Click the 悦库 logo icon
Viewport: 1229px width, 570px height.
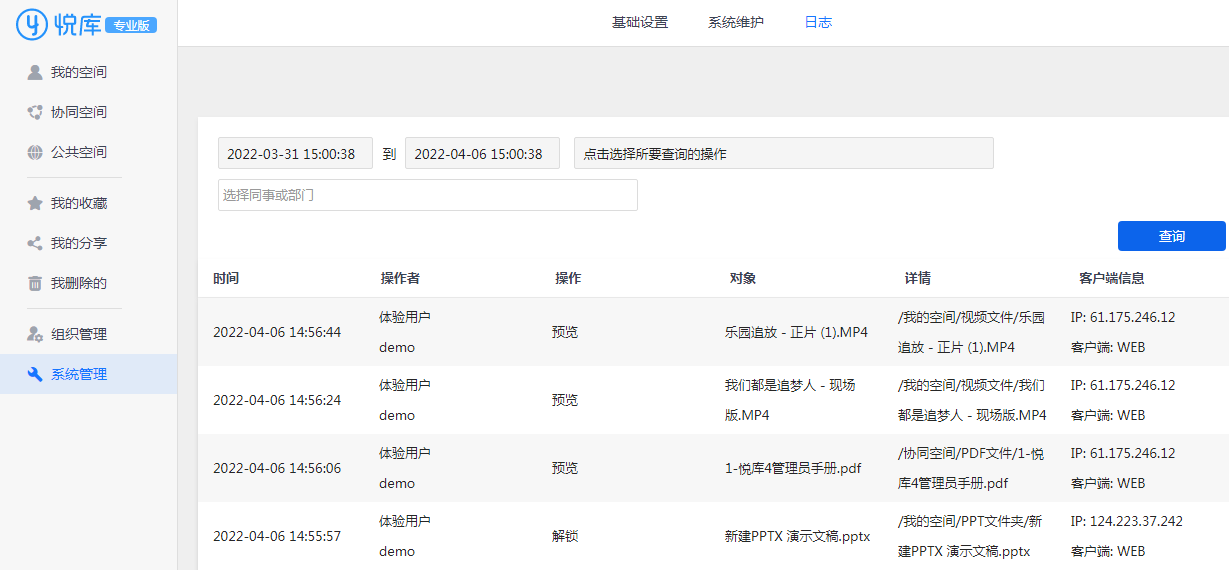coord(32,24)
